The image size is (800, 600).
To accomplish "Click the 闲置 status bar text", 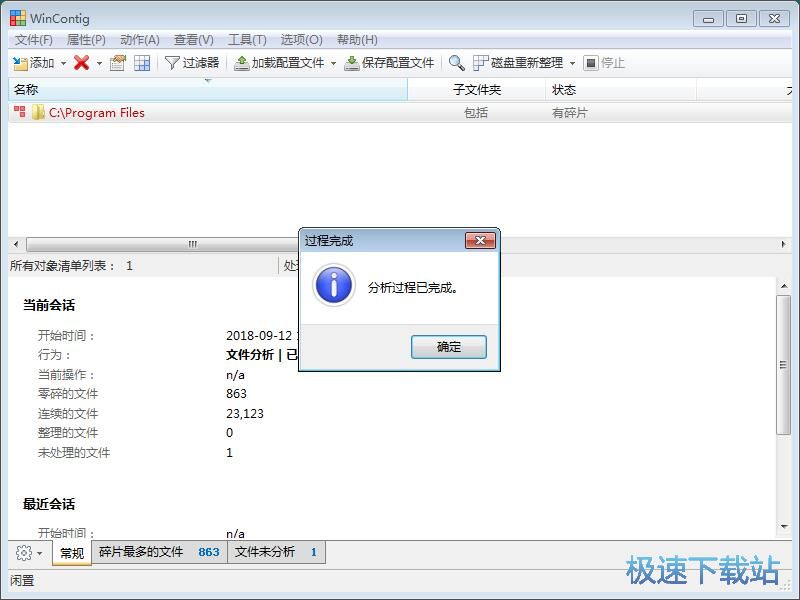I will coord(22,581).
